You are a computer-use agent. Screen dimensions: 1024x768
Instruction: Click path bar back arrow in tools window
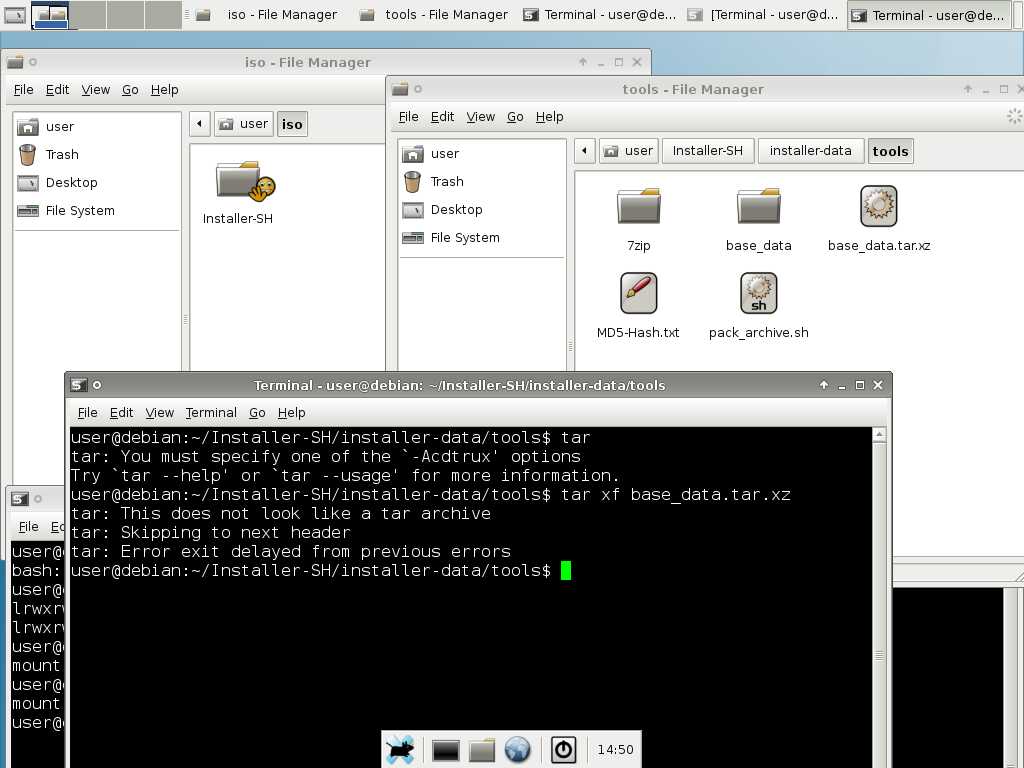pyautogui.click(x=584, y=151)
